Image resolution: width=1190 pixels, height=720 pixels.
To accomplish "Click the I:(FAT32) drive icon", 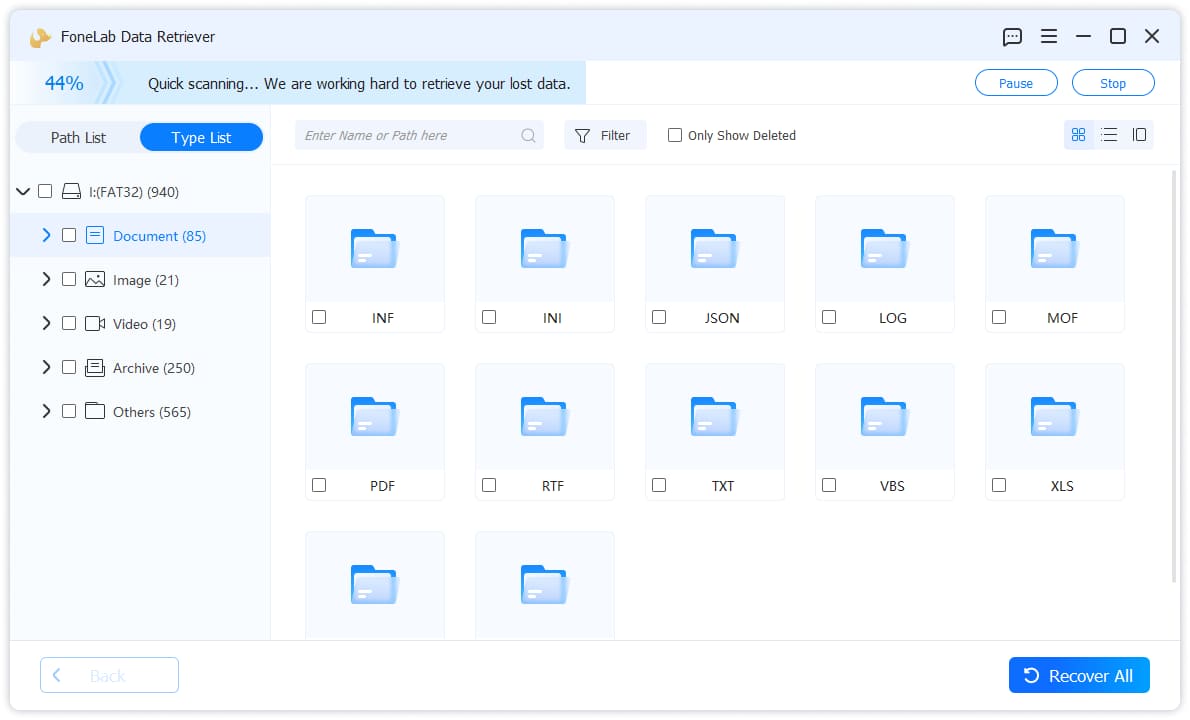I will pyautogui.click(x=71, y=191).
